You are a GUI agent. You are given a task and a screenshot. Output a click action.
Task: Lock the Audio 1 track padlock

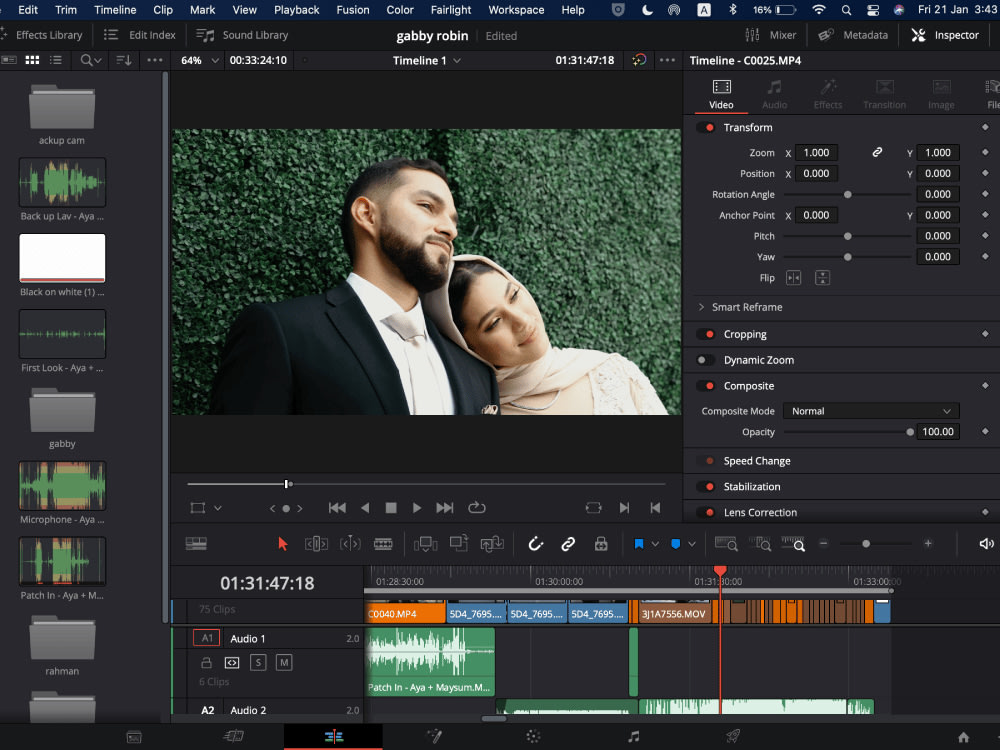pos(207,662)
